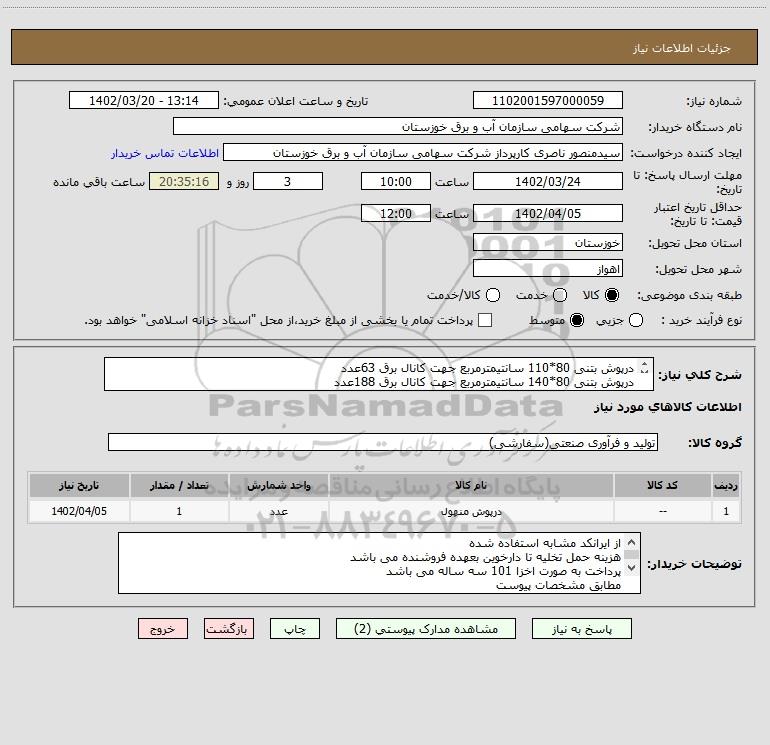Click the پاسخ به نیاز button

point(581,629)
